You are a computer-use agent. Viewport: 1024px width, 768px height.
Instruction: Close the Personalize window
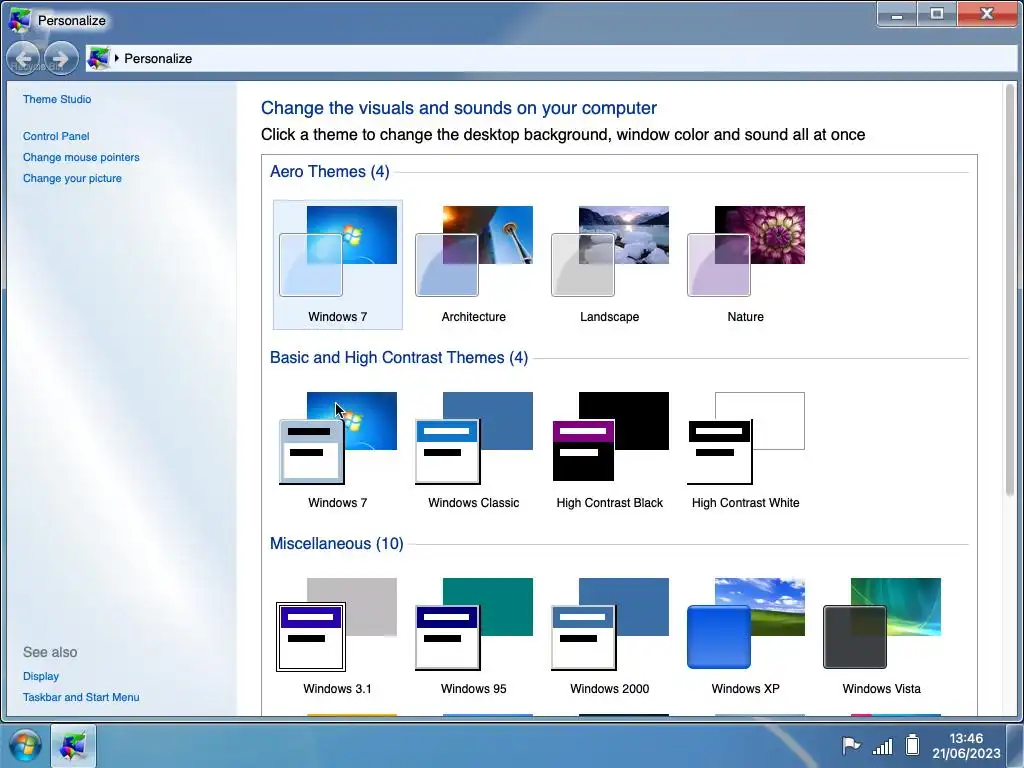pos(986,14)
